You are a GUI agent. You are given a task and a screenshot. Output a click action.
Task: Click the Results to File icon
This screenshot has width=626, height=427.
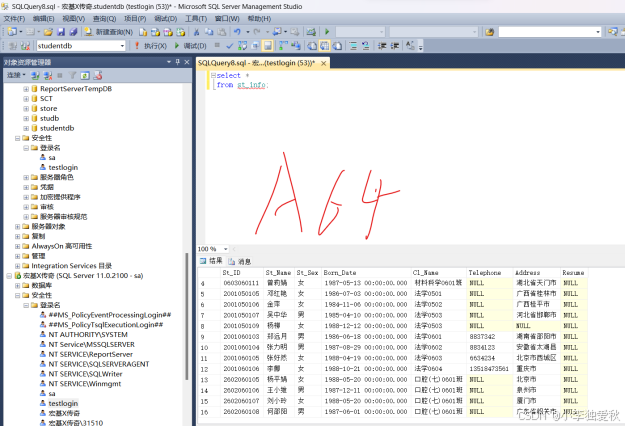click(337, 46)
